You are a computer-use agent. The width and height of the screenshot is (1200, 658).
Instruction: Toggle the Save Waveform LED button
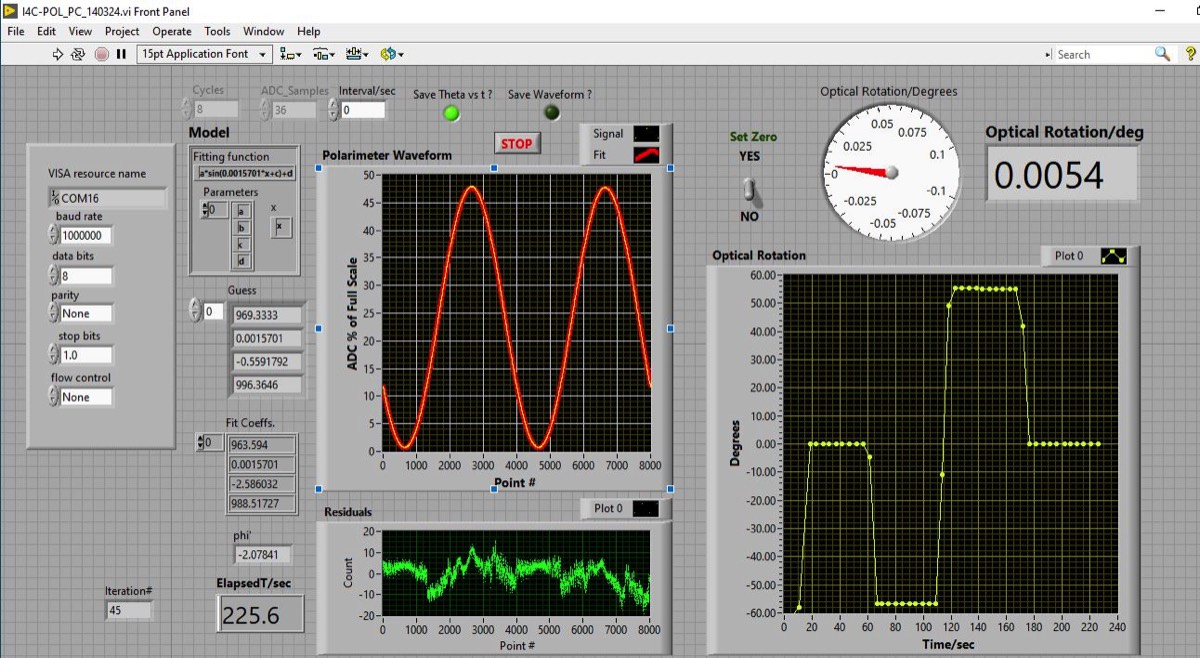pyautogui.click(x=551, y=112)
